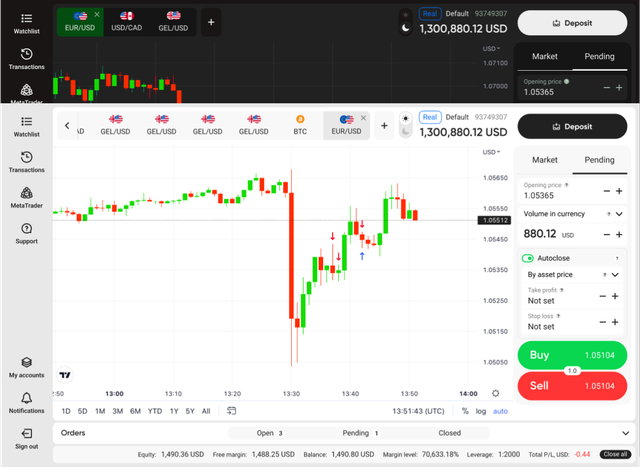Open Transactions in the dark-theme window
Viewport: 640px width, 467px height.
(27, 59)
